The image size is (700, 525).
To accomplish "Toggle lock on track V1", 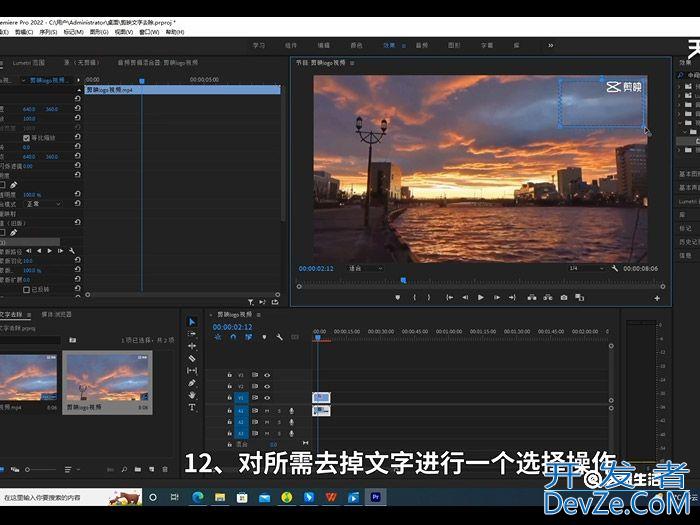I will click(x=229, y=398).
